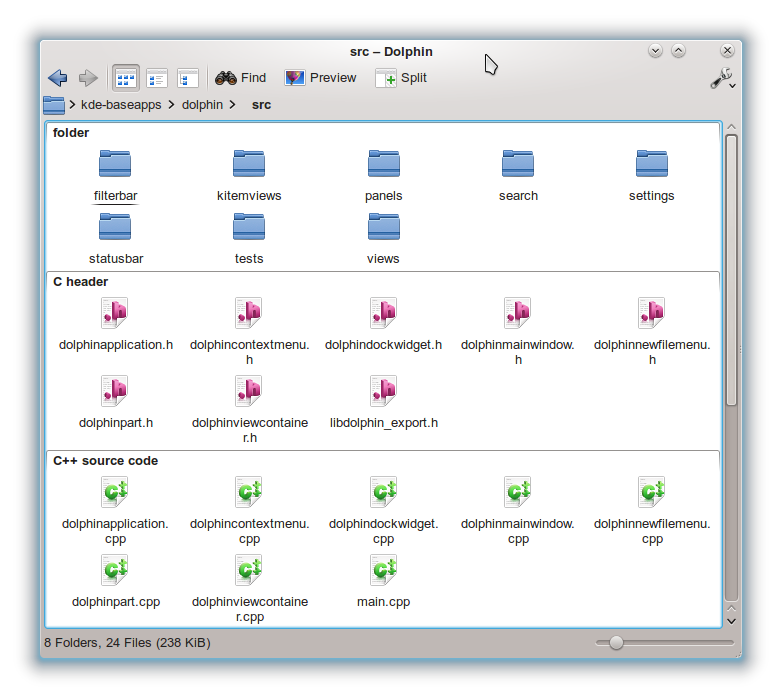Viewport: 782px width, 698px height.
Task: Navigate to dolphin in breadcrumb
Action: tap(202, 105)
